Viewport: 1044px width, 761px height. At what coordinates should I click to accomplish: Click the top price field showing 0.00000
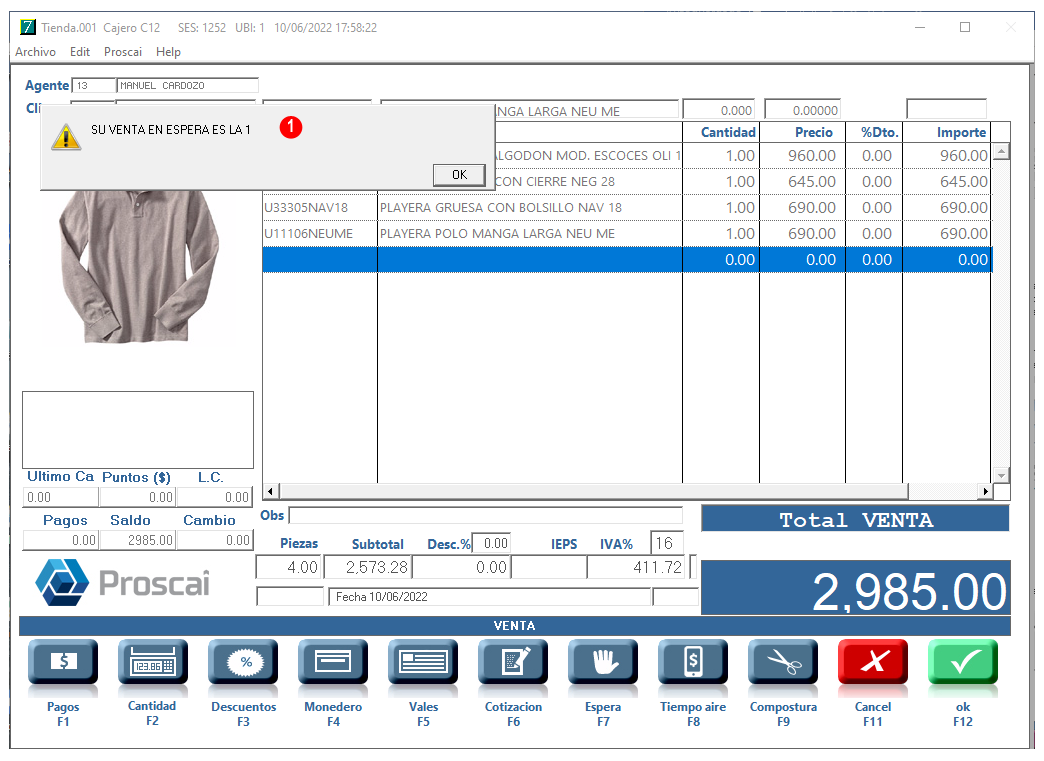coord(802,111)
